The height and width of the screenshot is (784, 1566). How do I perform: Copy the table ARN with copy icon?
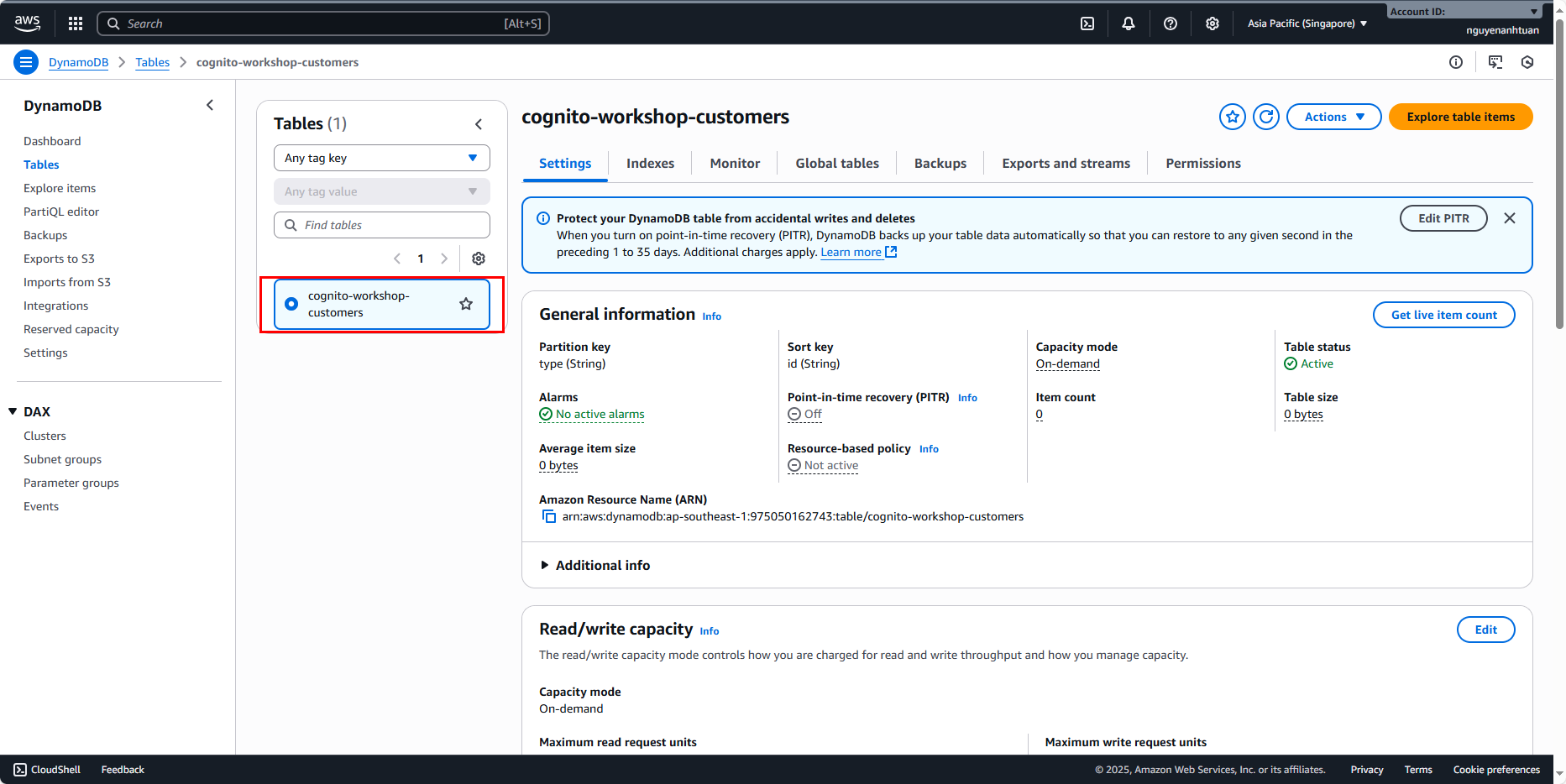tap(548, 517)
